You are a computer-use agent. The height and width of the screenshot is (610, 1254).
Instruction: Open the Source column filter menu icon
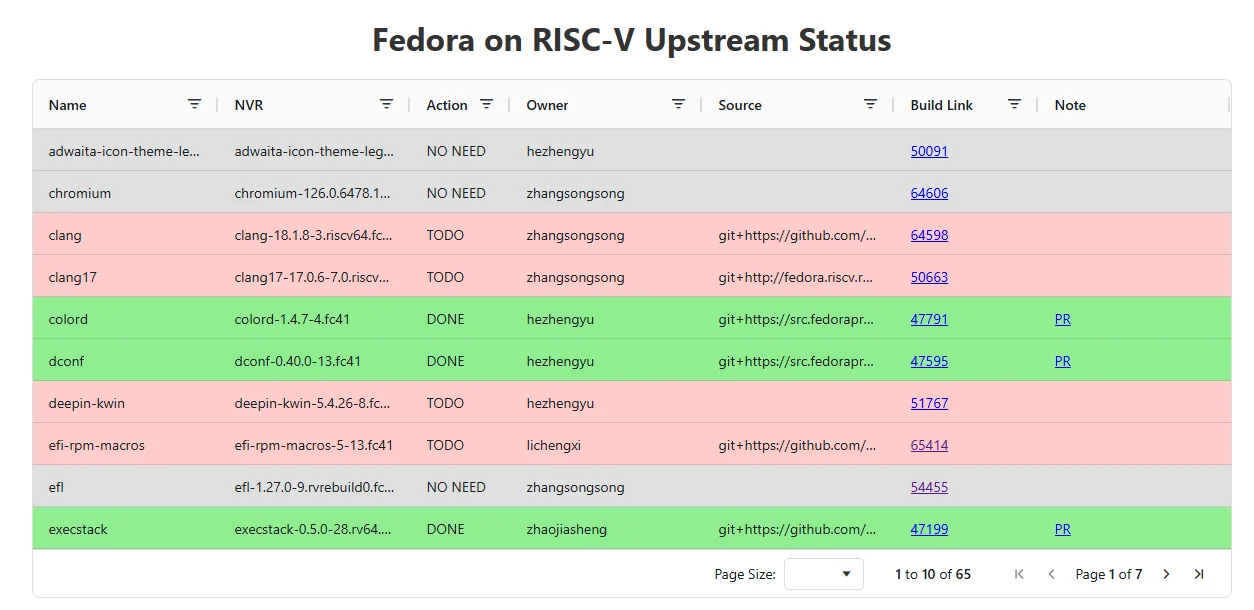[870, 104]
